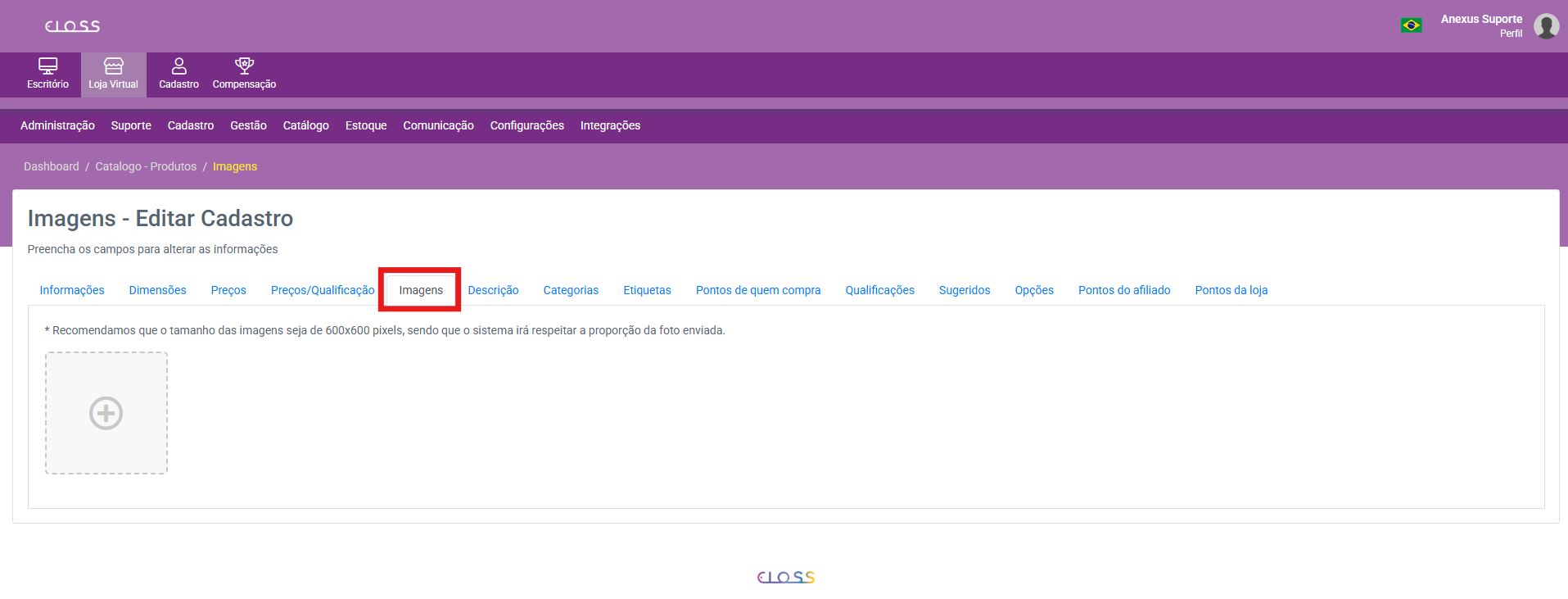
Task: Open the user profile avatar
Action: click(x=1545, y=26)
